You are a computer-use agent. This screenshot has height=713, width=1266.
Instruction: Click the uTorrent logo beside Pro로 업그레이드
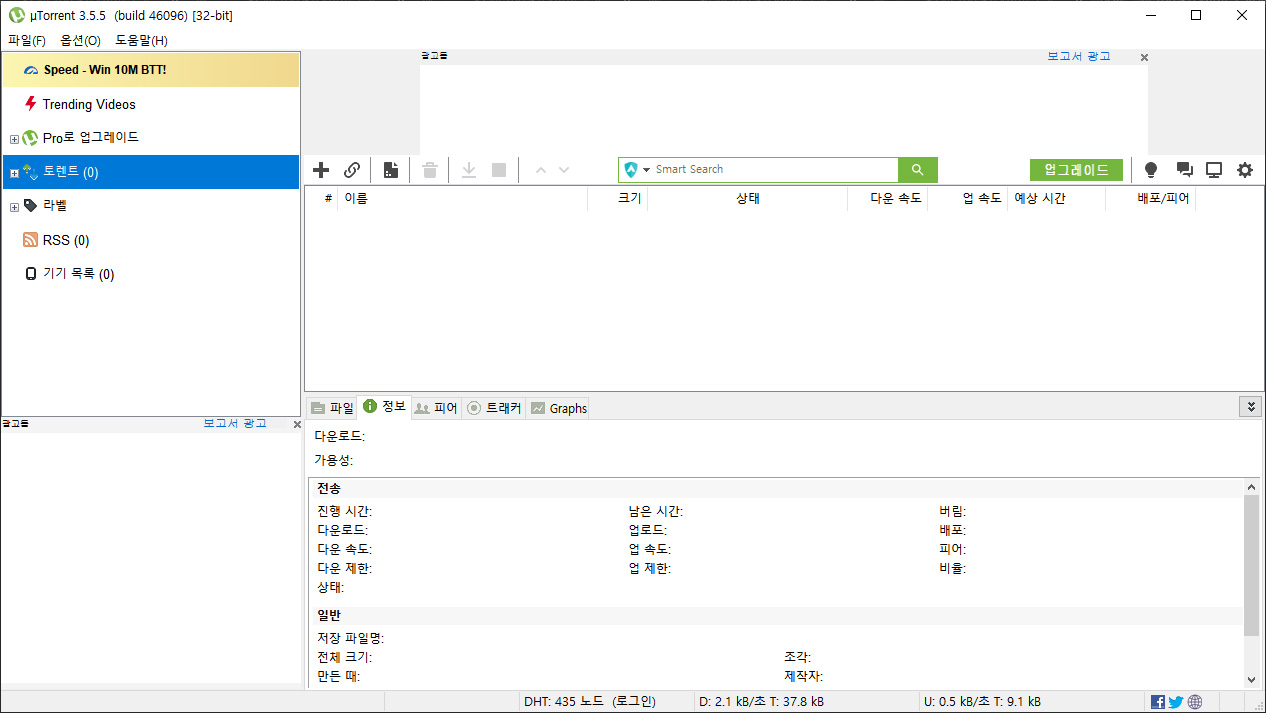(x=30, y=138)
